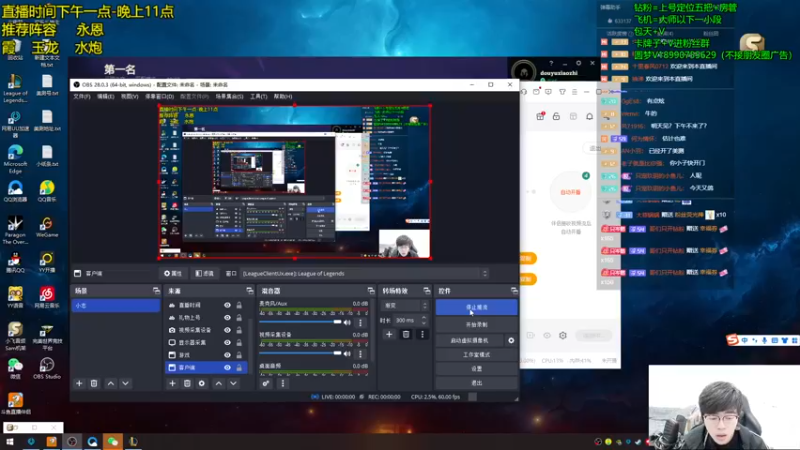Open source properties via the sources gear icon
The image size is (800, 450).
(x=202, y=383)
